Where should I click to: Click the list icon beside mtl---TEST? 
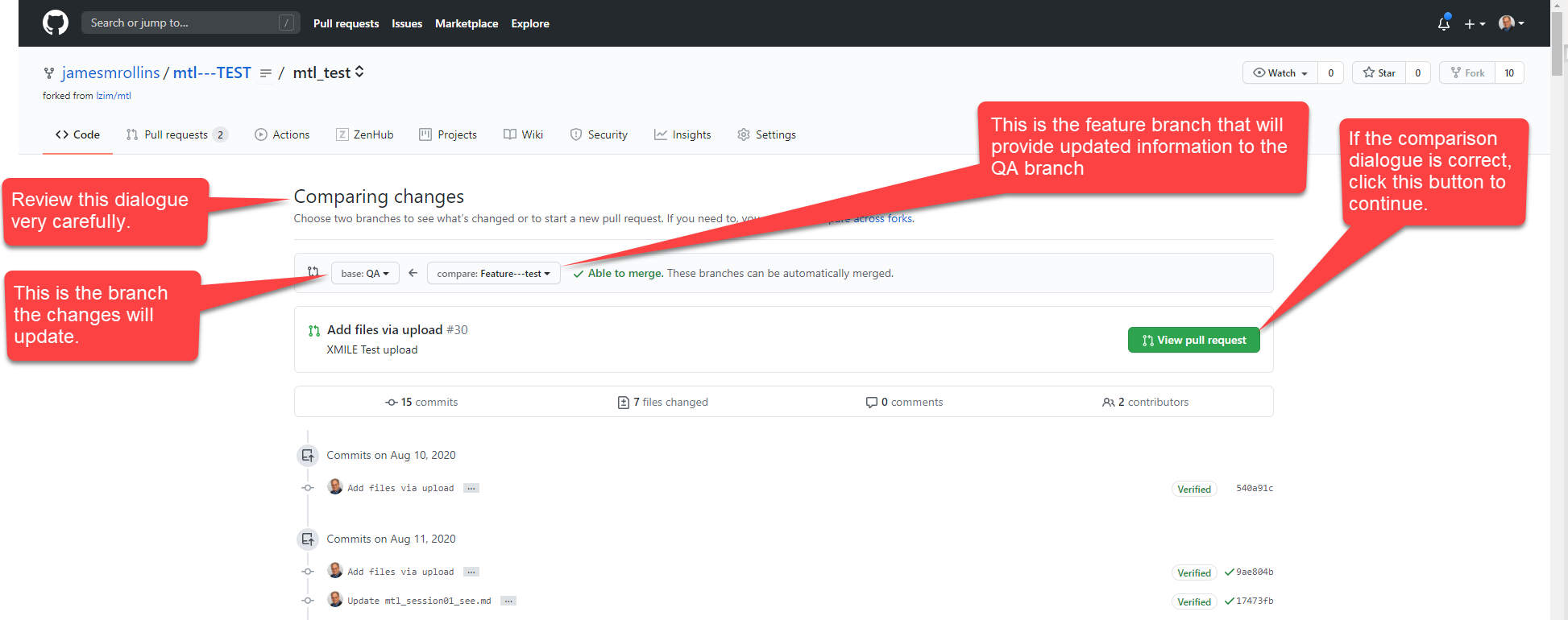click(x=265, y=73)
